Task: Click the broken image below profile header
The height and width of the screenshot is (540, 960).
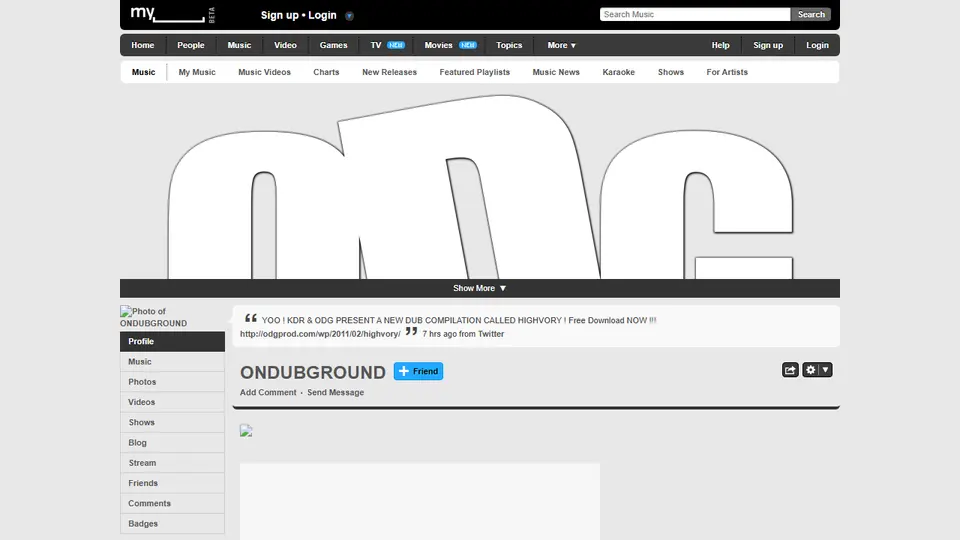Action: point(246,431)
